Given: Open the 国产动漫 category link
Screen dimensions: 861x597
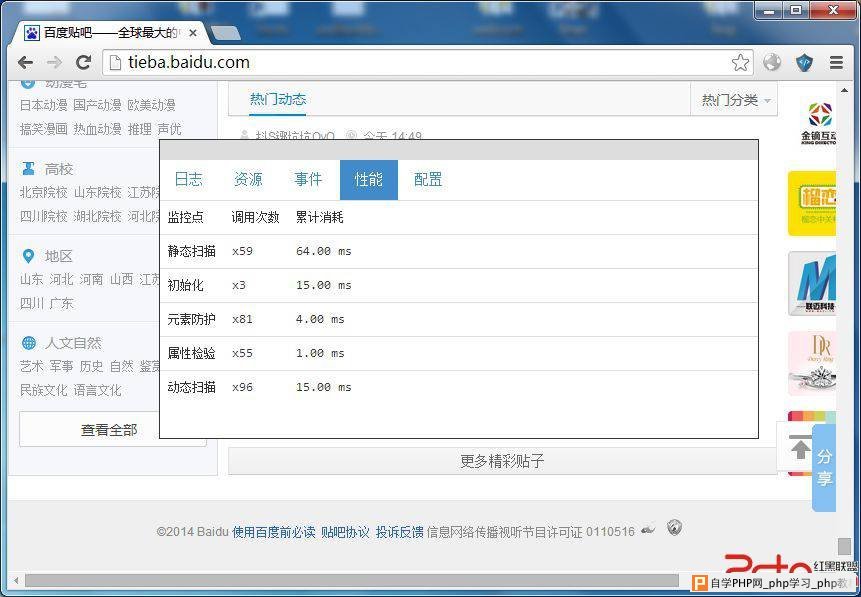Looking at the screenshot, I should (98, 105).
